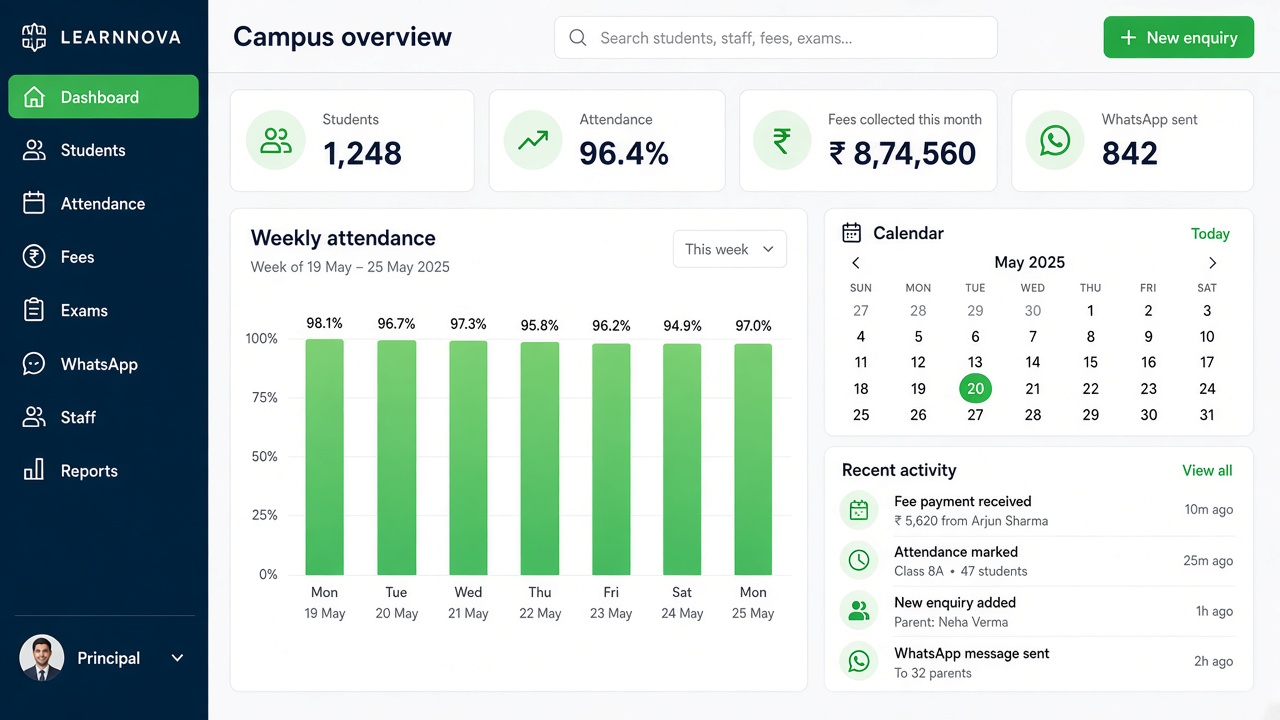The height and width of the screenshot is (720, 1280).
Task: Click the Tue 20 May attendance bar
Action: [396, 458]
